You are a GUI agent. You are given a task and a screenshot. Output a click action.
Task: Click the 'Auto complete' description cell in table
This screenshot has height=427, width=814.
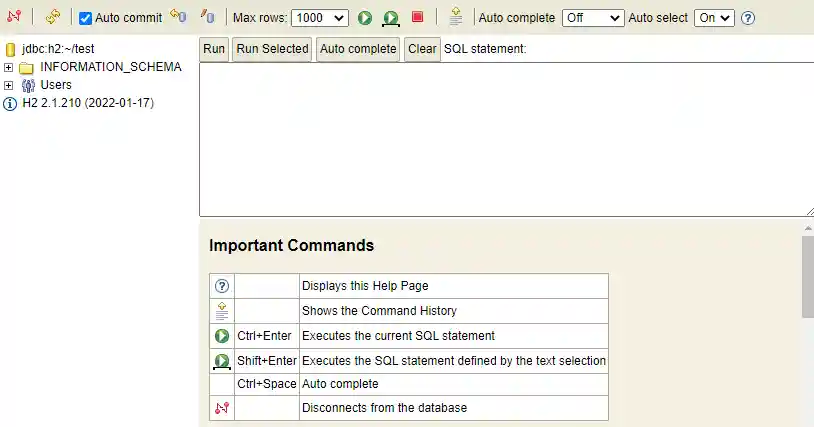[454, 384]
